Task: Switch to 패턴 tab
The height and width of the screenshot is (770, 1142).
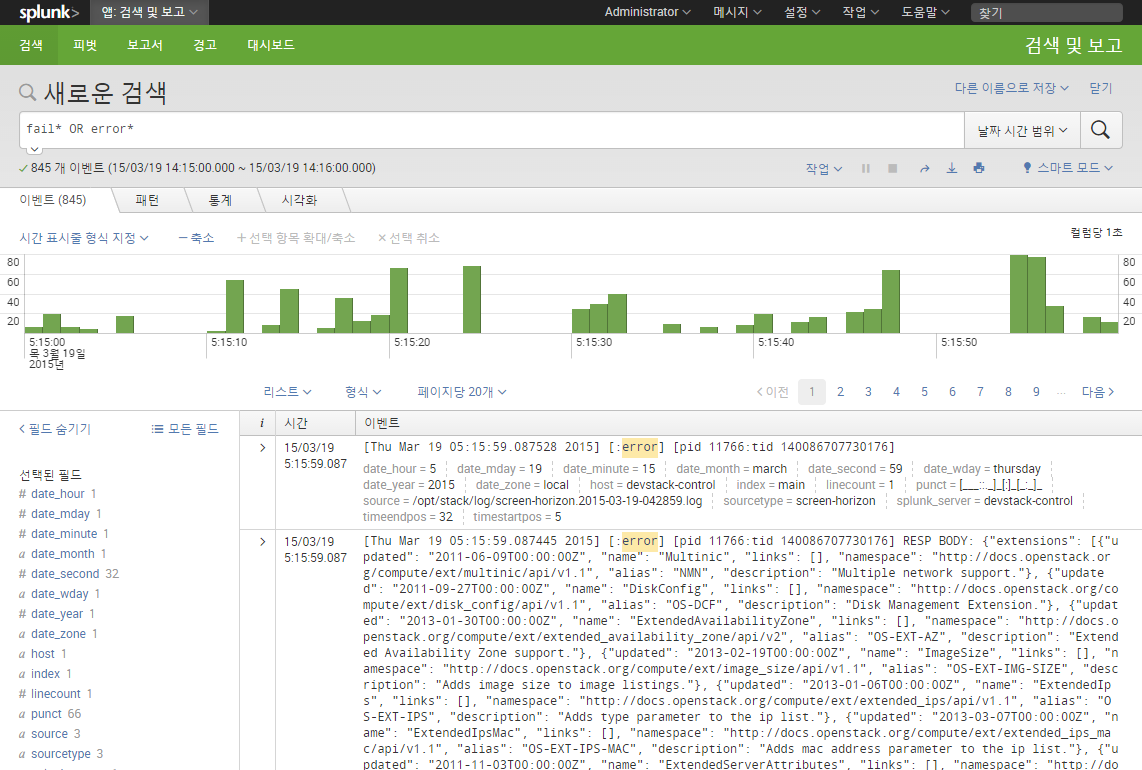Action: click(x=147, y=200)
